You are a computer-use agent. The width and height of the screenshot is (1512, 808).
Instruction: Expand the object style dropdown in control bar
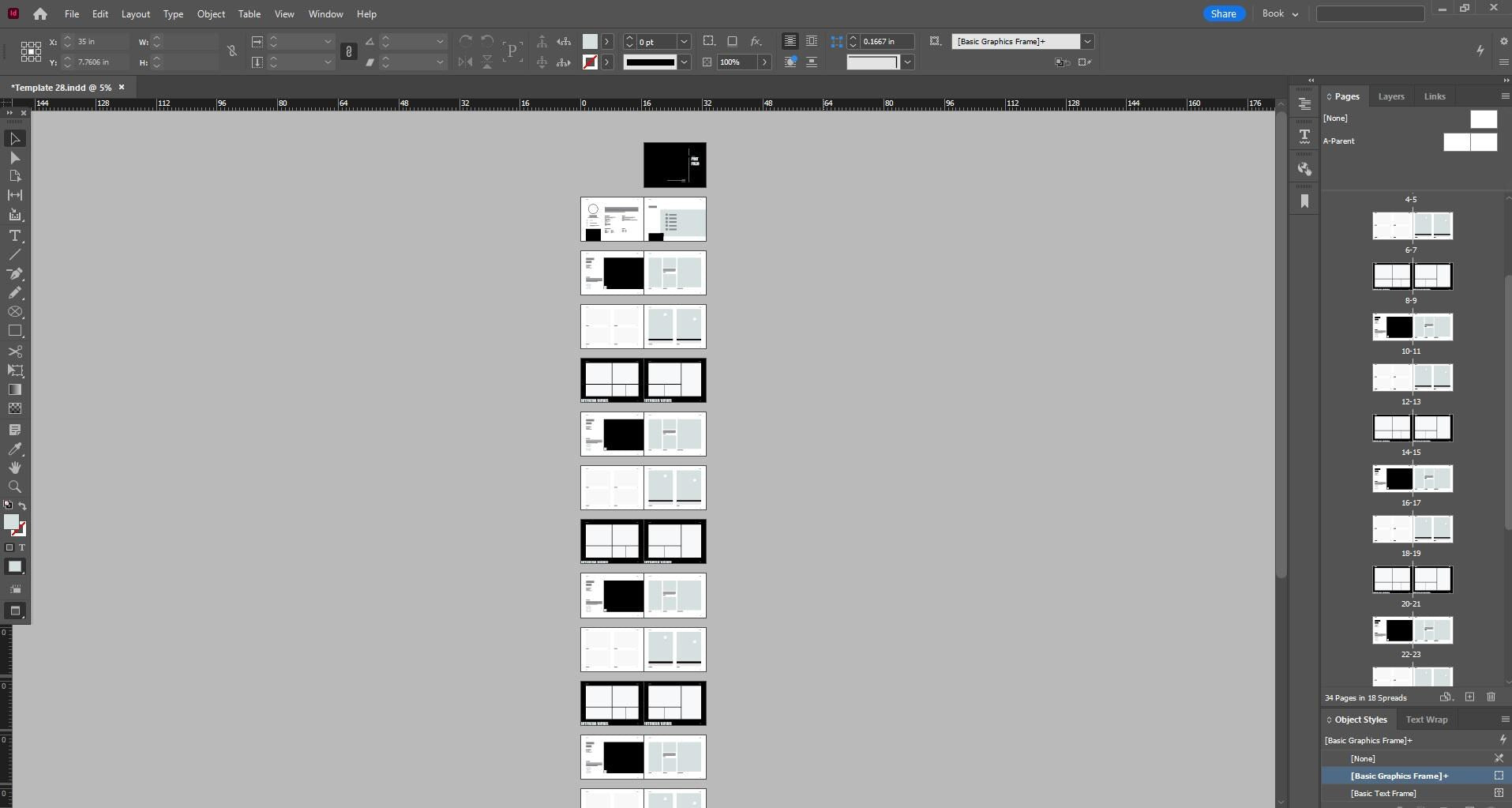(1087, 41)
